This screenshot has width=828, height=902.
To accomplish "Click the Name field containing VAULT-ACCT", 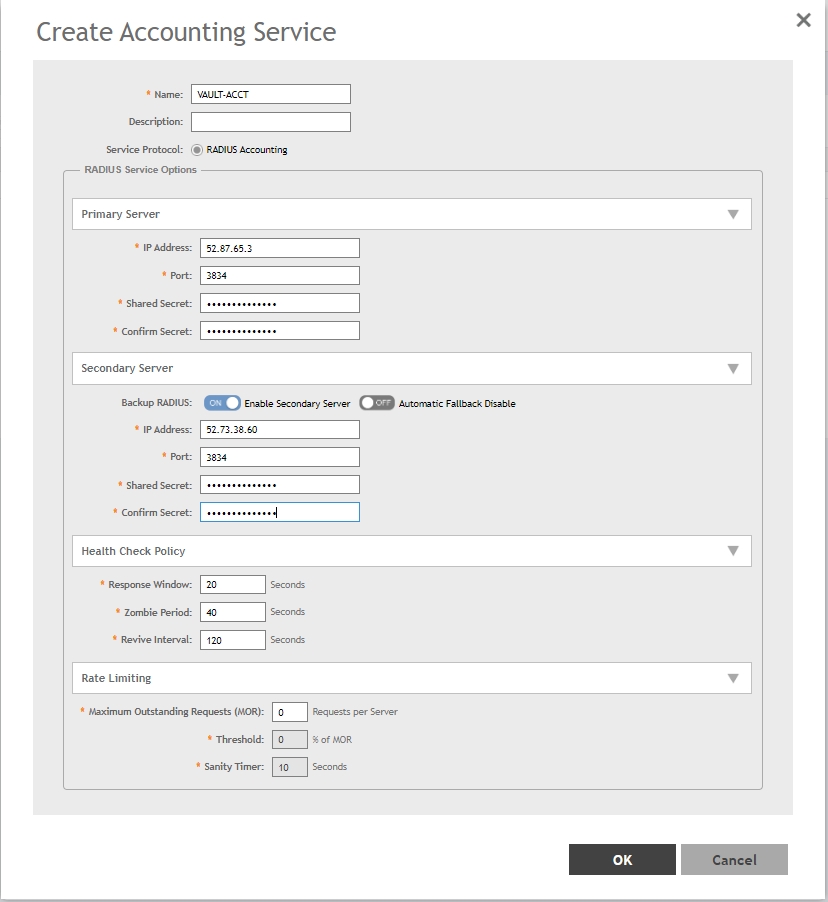I will pyautogui.click(x=270, y=94).
